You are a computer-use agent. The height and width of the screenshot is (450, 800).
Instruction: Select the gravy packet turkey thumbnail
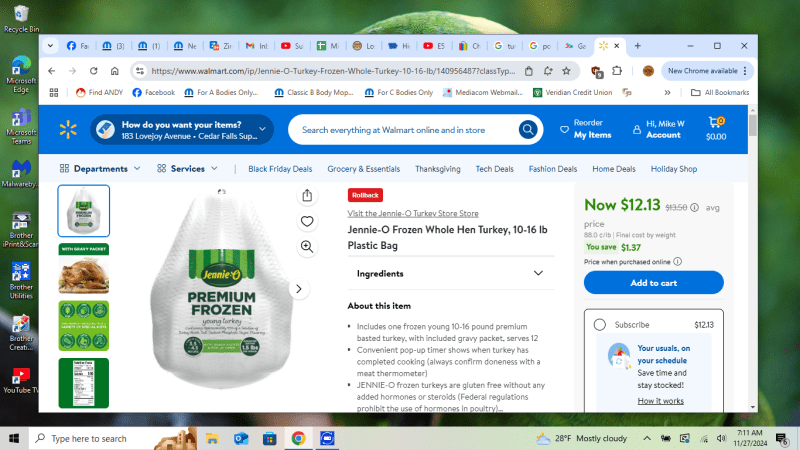pyautogui.click(x=84, y=268)
